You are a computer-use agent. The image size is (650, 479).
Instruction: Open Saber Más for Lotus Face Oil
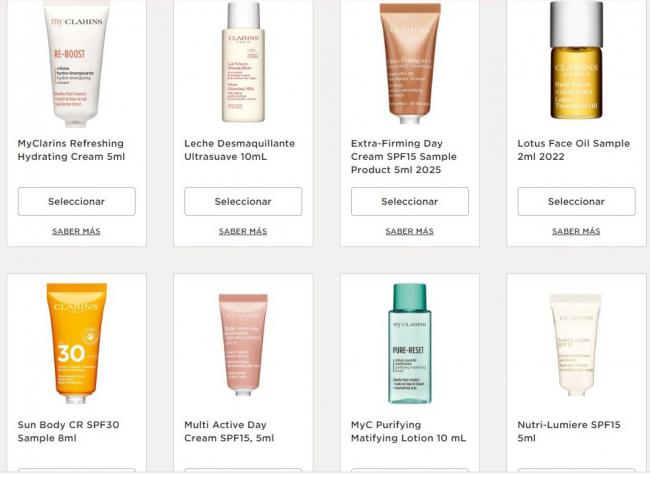coord(576,231)
